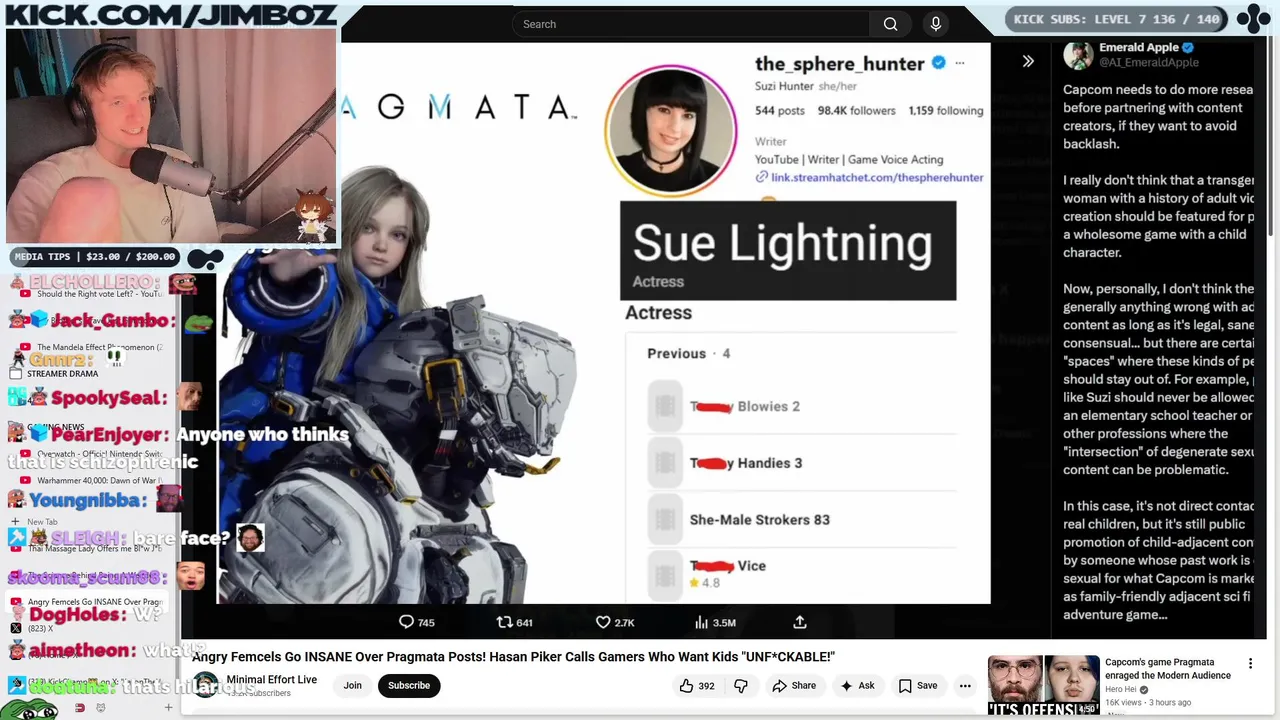1280x720 pixels.
Task: Click '1,159 following' text
Action: coord(946,111)
